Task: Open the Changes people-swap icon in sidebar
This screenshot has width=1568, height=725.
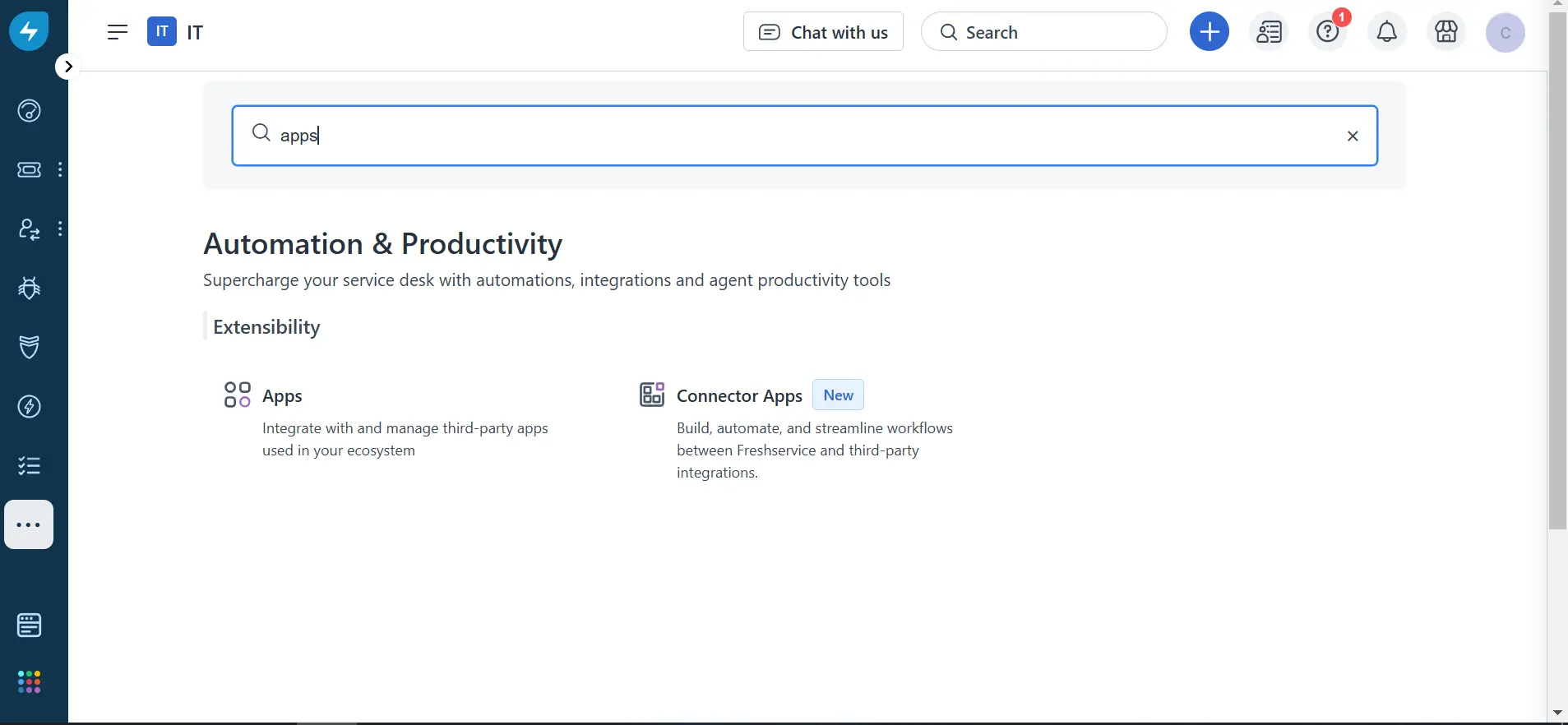Action: coord(30,229)
